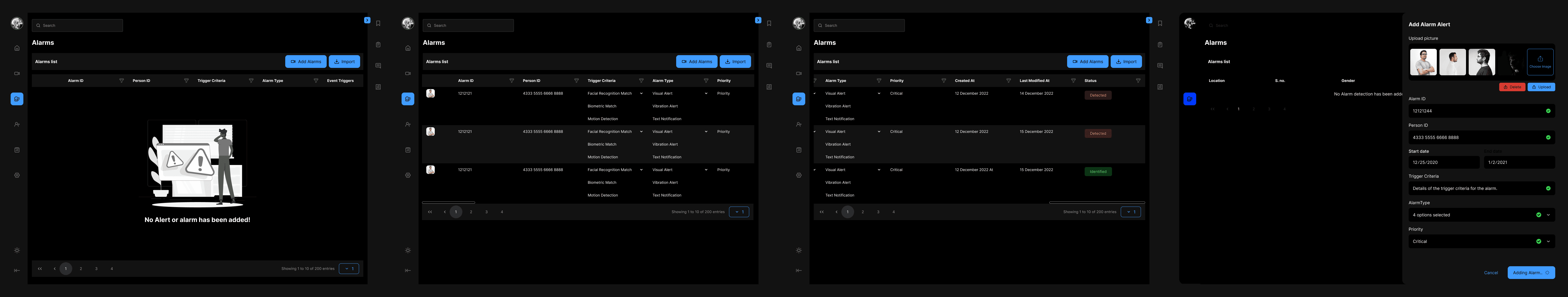Select the side-profile man picture thumbnail

pyautogui.click(x=1452, y=62)
